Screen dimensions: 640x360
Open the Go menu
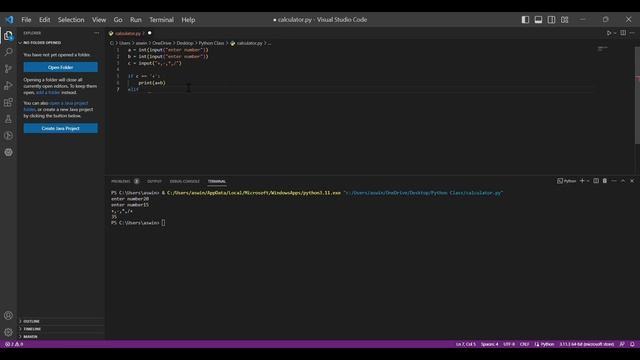(118, 20)
